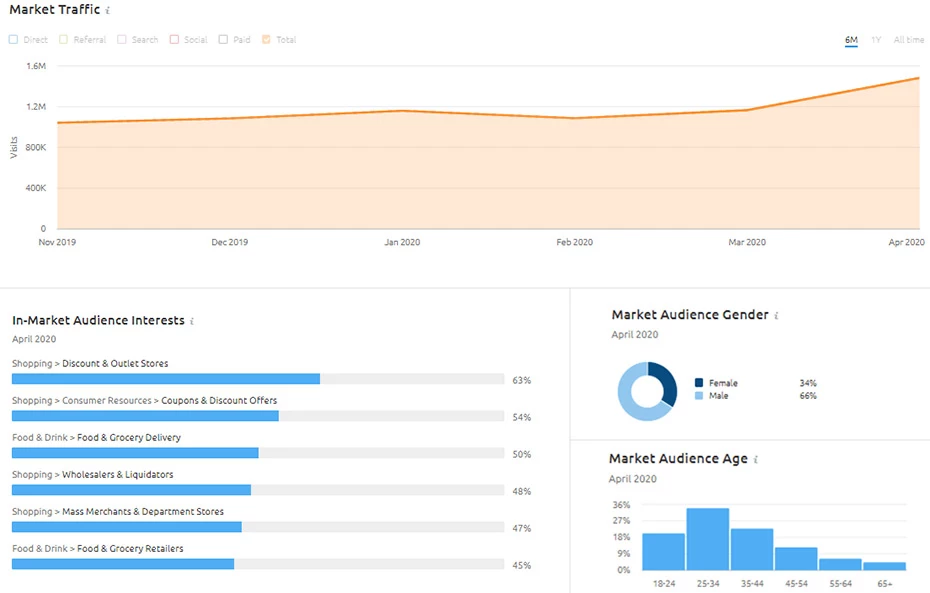Click the 65+ age bar

tap(884, 566)
